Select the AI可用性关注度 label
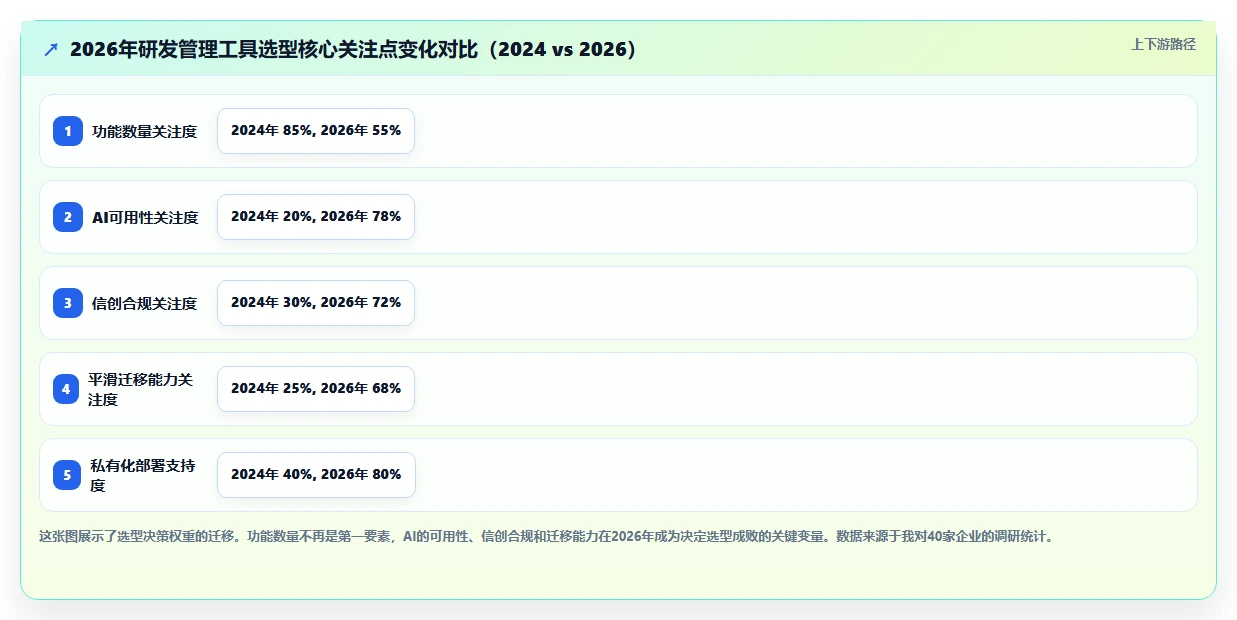The width and height of the screenshot is (1237, 620). [x=145, y=217]
